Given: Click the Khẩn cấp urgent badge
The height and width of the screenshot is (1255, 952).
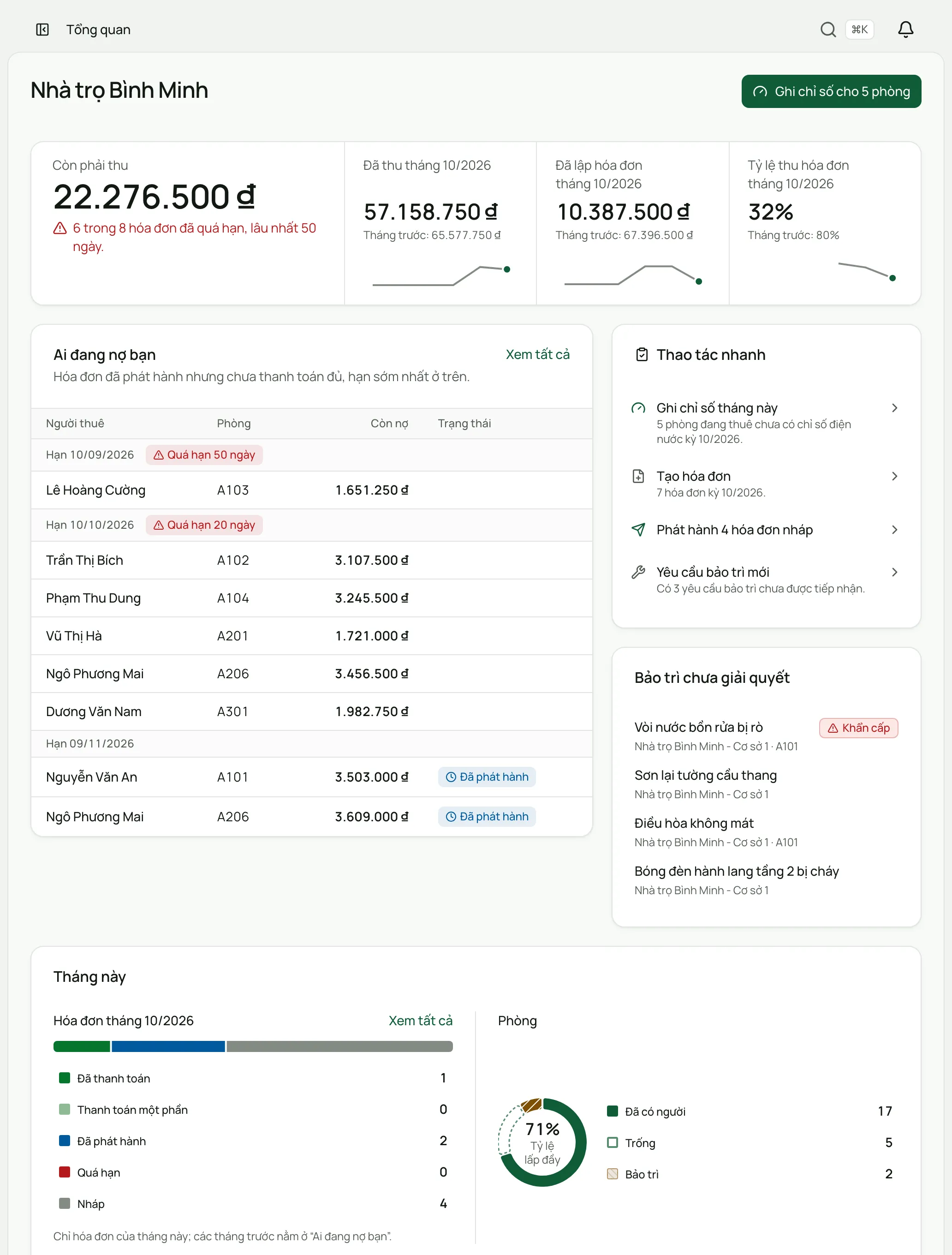Looking at the screenshot, I should point(858,728).
